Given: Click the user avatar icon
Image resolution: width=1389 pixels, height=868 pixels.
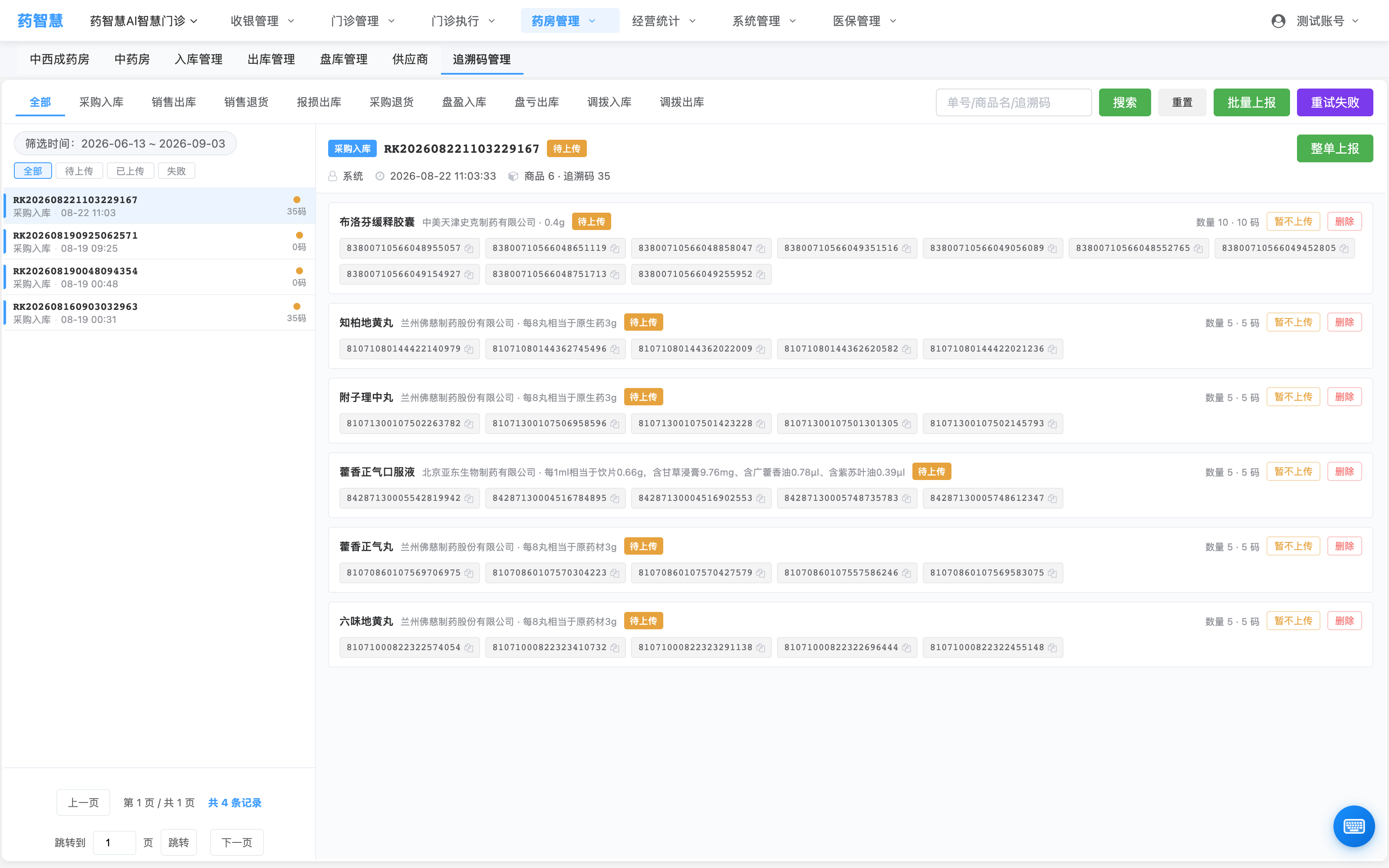Looking at the screenshot, I should (x=1278, y=21).
